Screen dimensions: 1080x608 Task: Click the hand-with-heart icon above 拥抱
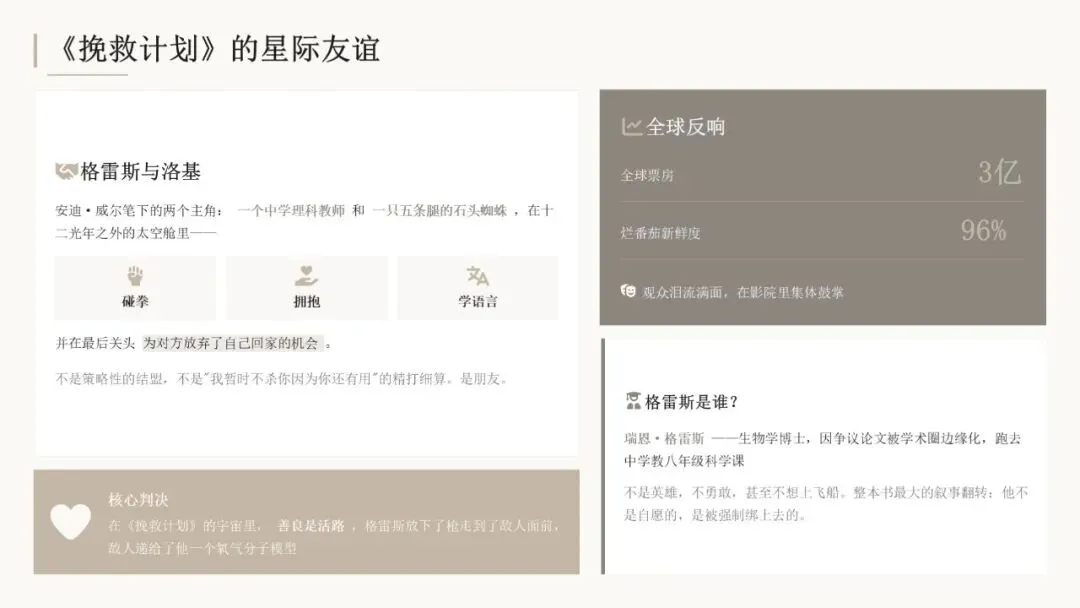tap(307, 276)
